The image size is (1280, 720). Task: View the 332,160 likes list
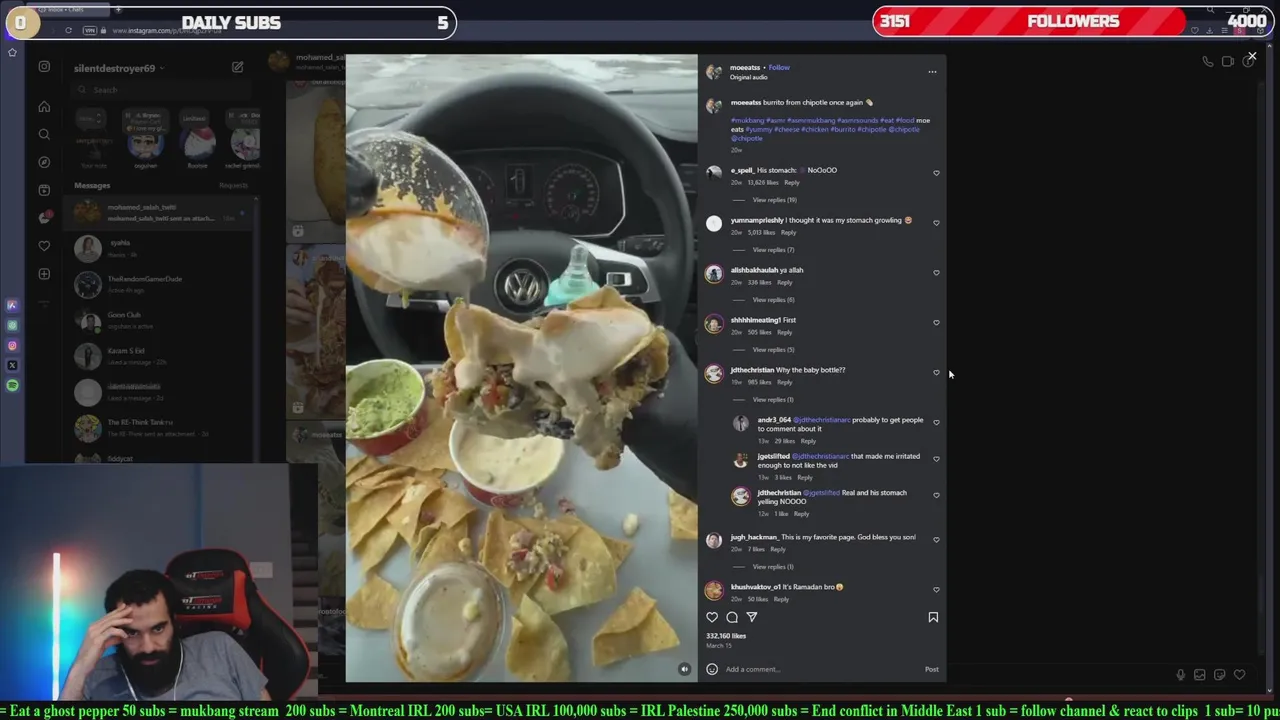(726, 636)
